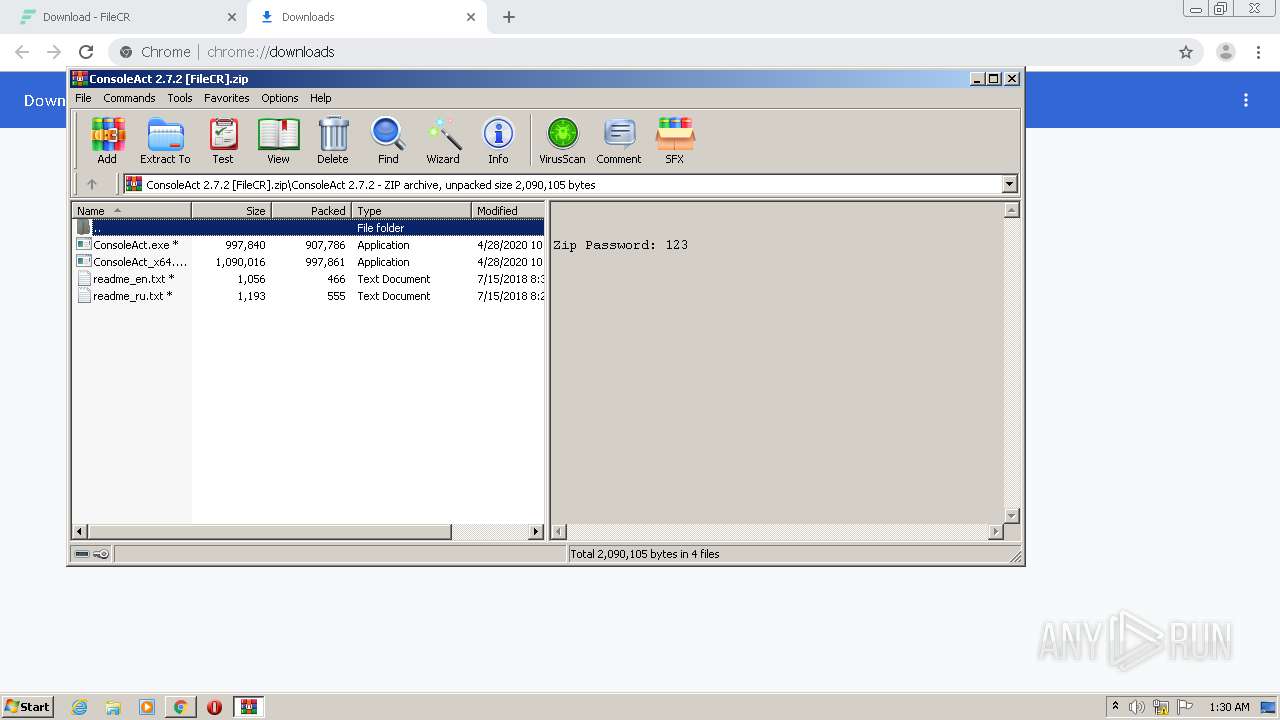Click the taskbar clock 1:30 AM
Viewport: 1280px width, 720px height.
[1229, 707]
